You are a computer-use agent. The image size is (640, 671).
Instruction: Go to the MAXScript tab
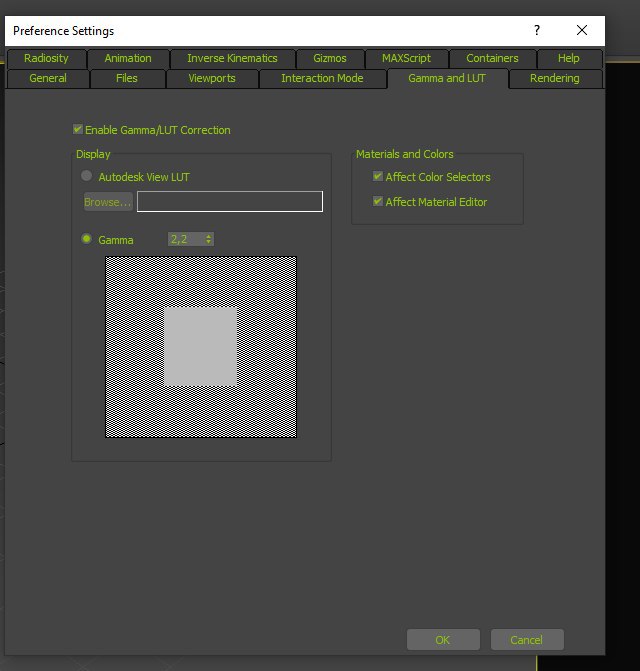[406, 58]
